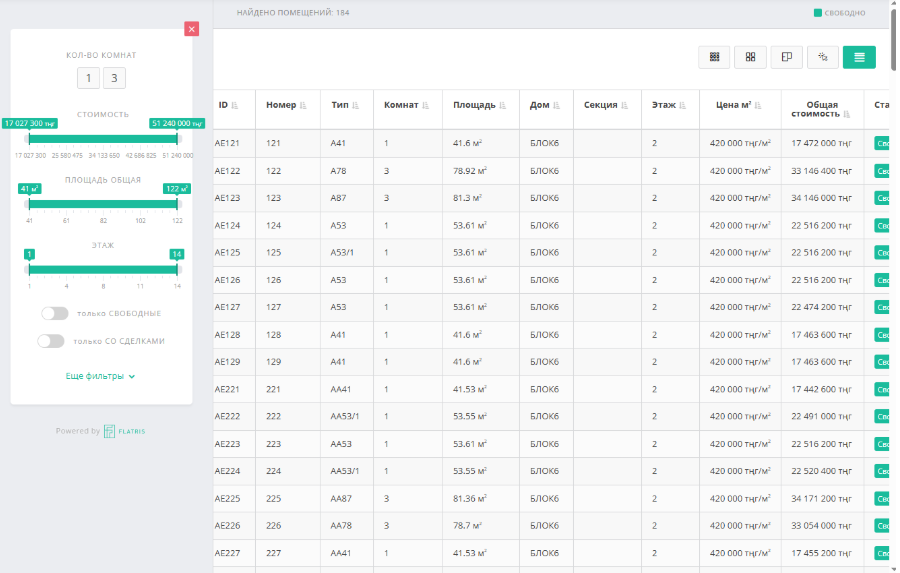
Task: Switch to the large tile view
Action: (x=750, y=57)
